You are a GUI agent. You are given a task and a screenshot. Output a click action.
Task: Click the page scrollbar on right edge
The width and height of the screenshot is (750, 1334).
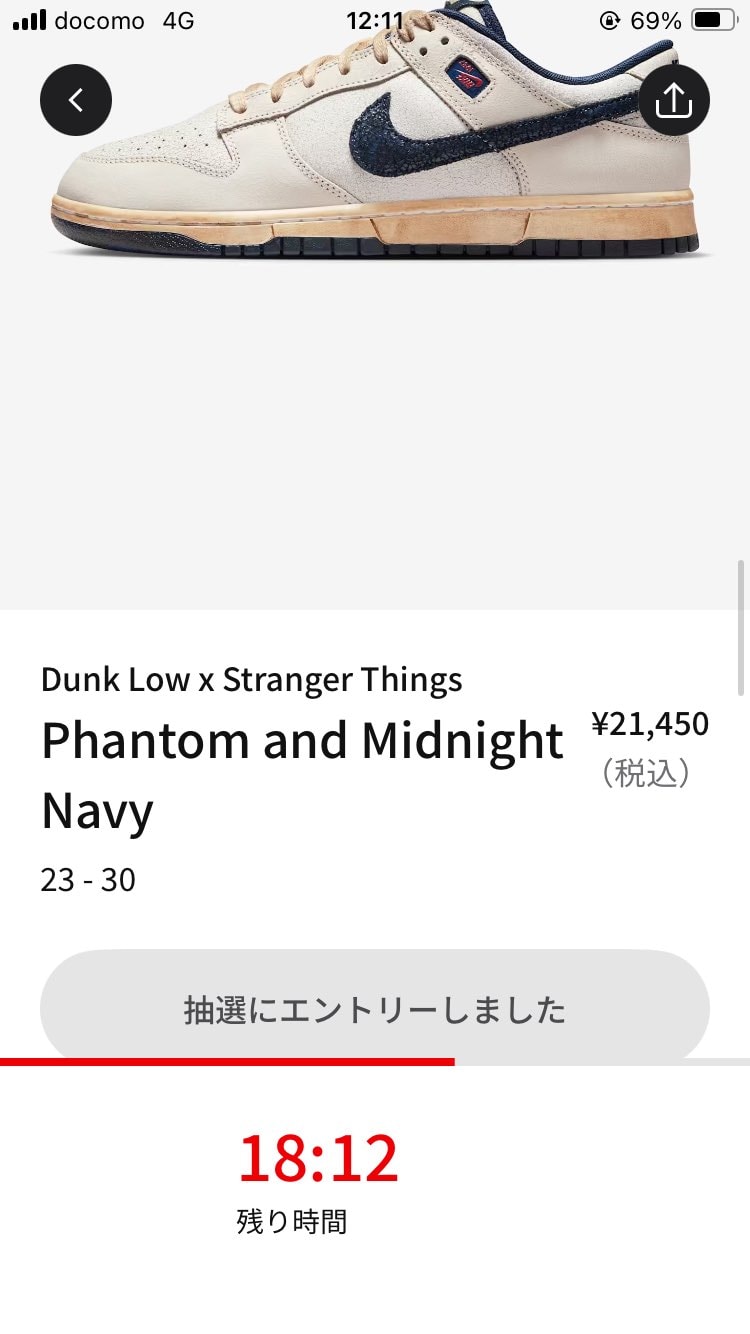coord(741,627)
